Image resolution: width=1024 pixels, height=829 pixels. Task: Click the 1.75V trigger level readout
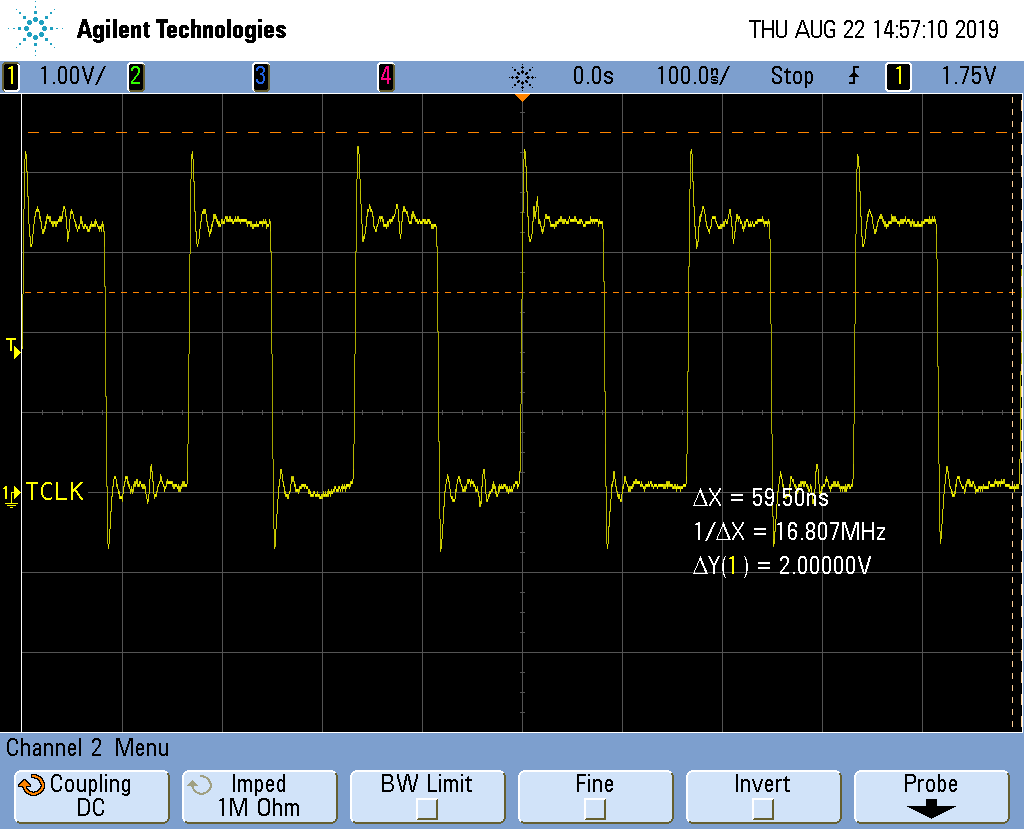click(x=966, y=76)
